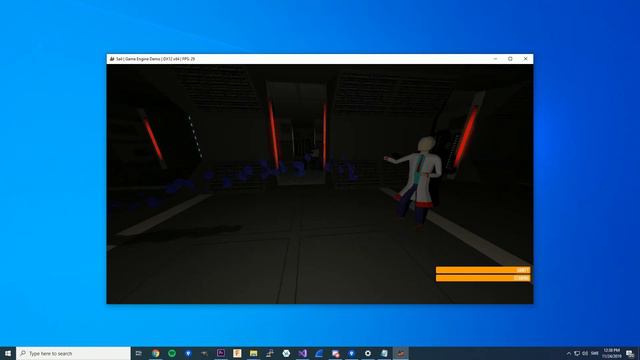This screenshot has height=360, width=640.
Task: Open the blue shield icon beside Spotify
Action: tap(188, 353)
